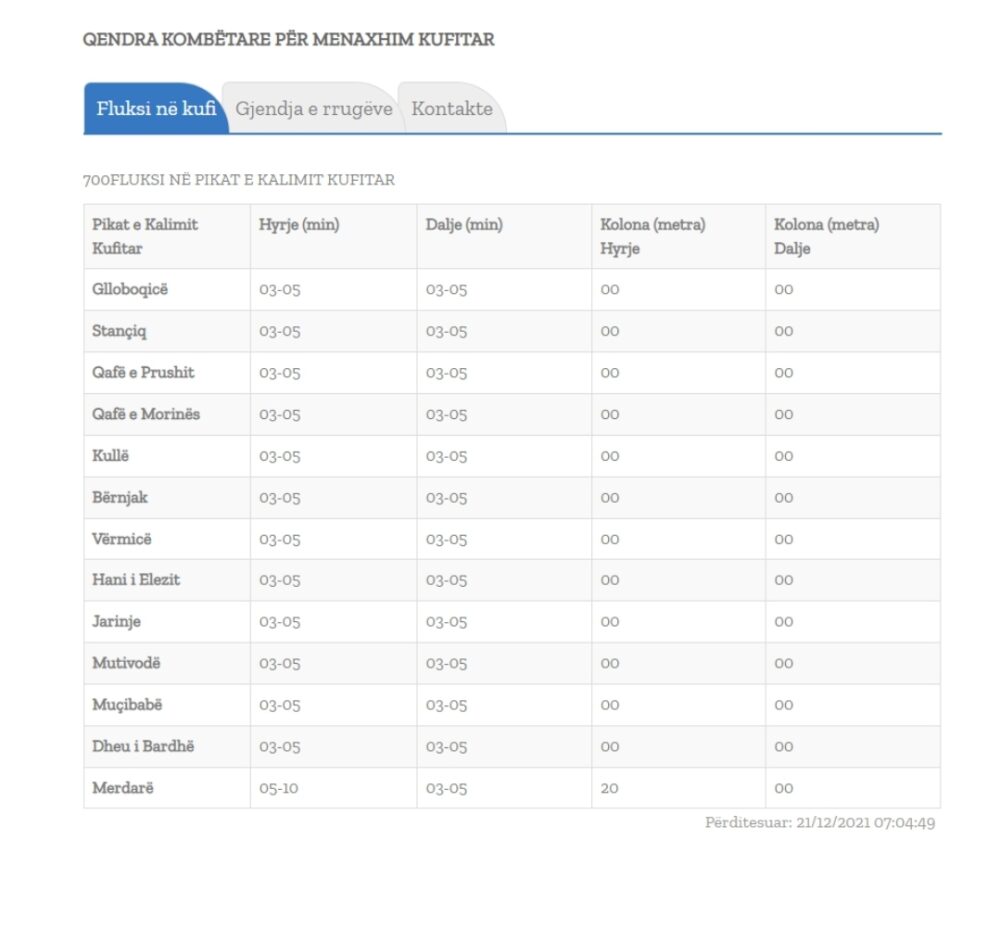Click the Glloboqicë row name
This screenshot has height=929, width=1000.
[x=130, y=289]
